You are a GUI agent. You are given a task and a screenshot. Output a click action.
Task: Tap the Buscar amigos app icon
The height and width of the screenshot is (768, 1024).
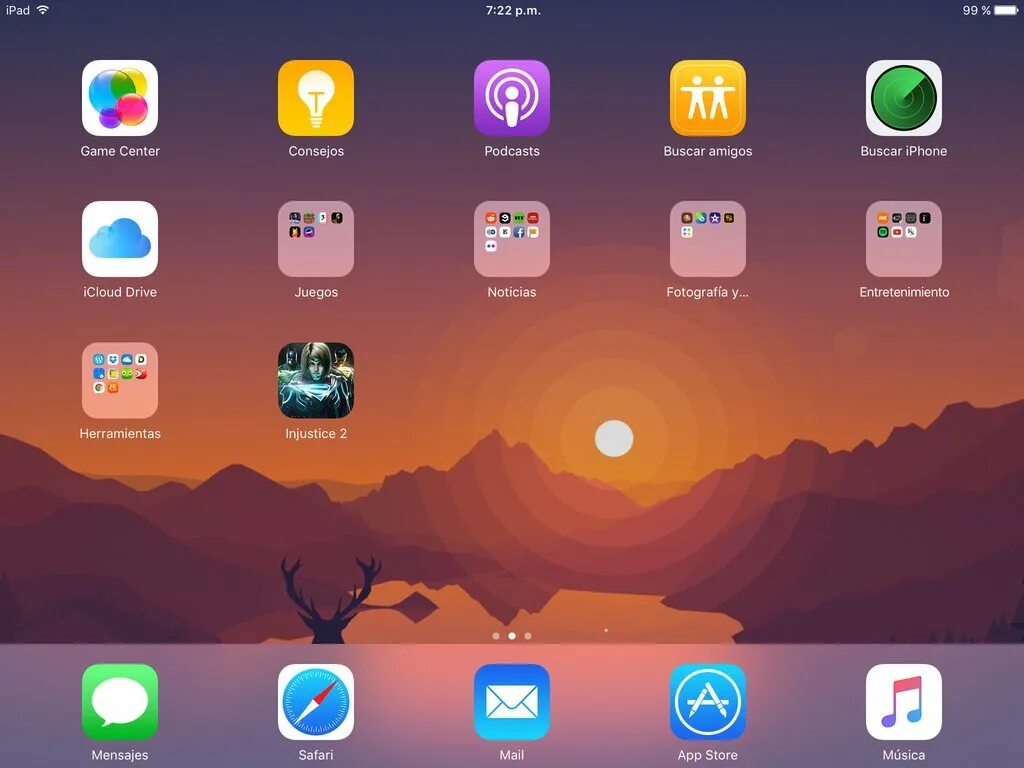707,98
